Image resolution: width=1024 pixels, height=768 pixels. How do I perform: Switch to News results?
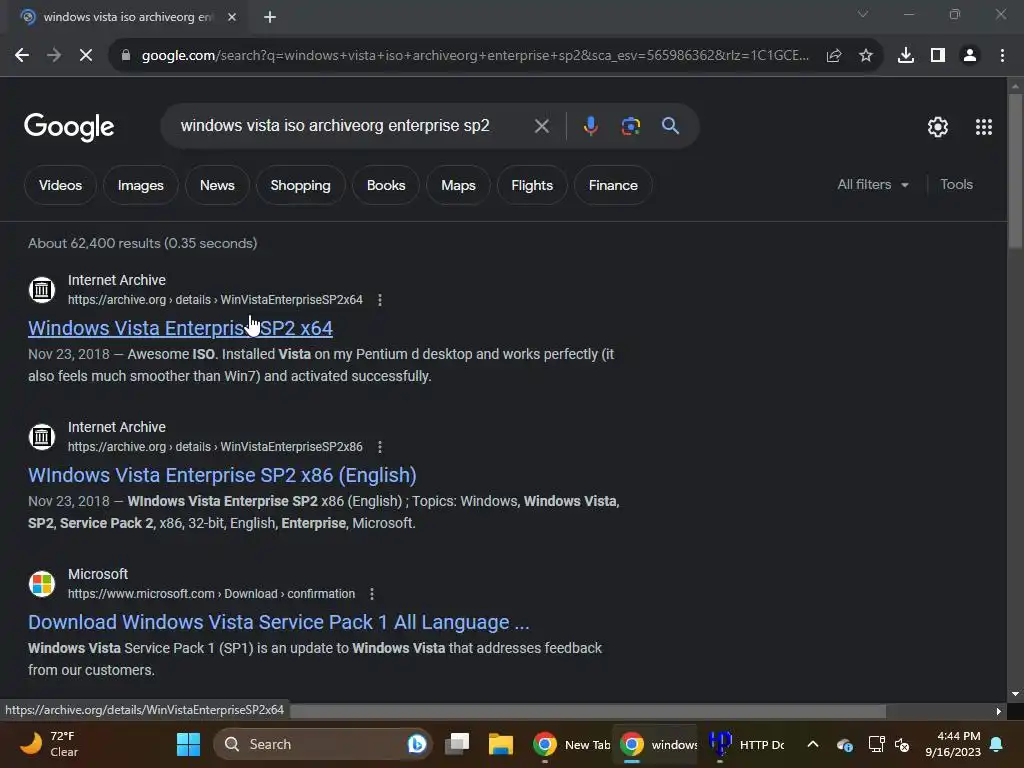[217, 185]
